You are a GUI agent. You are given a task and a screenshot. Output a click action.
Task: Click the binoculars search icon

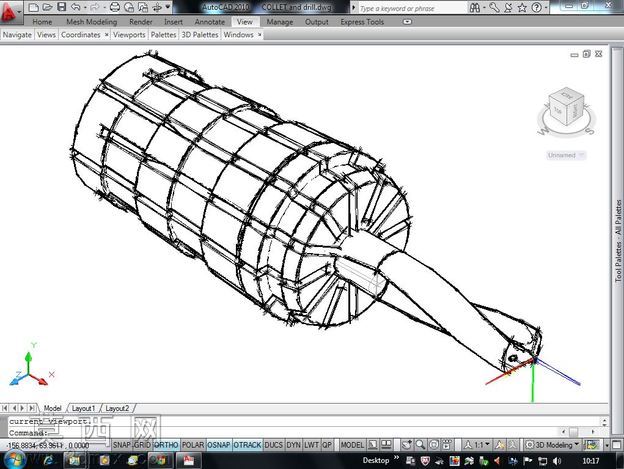(x=475, y=8)
